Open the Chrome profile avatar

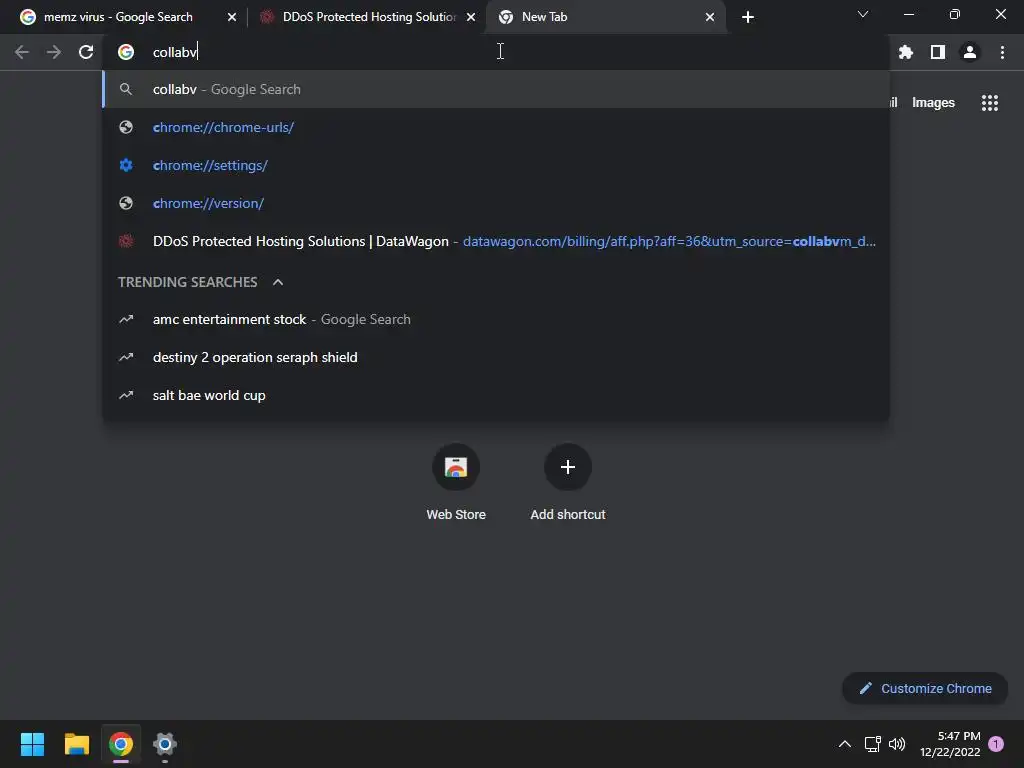point(970,52)
